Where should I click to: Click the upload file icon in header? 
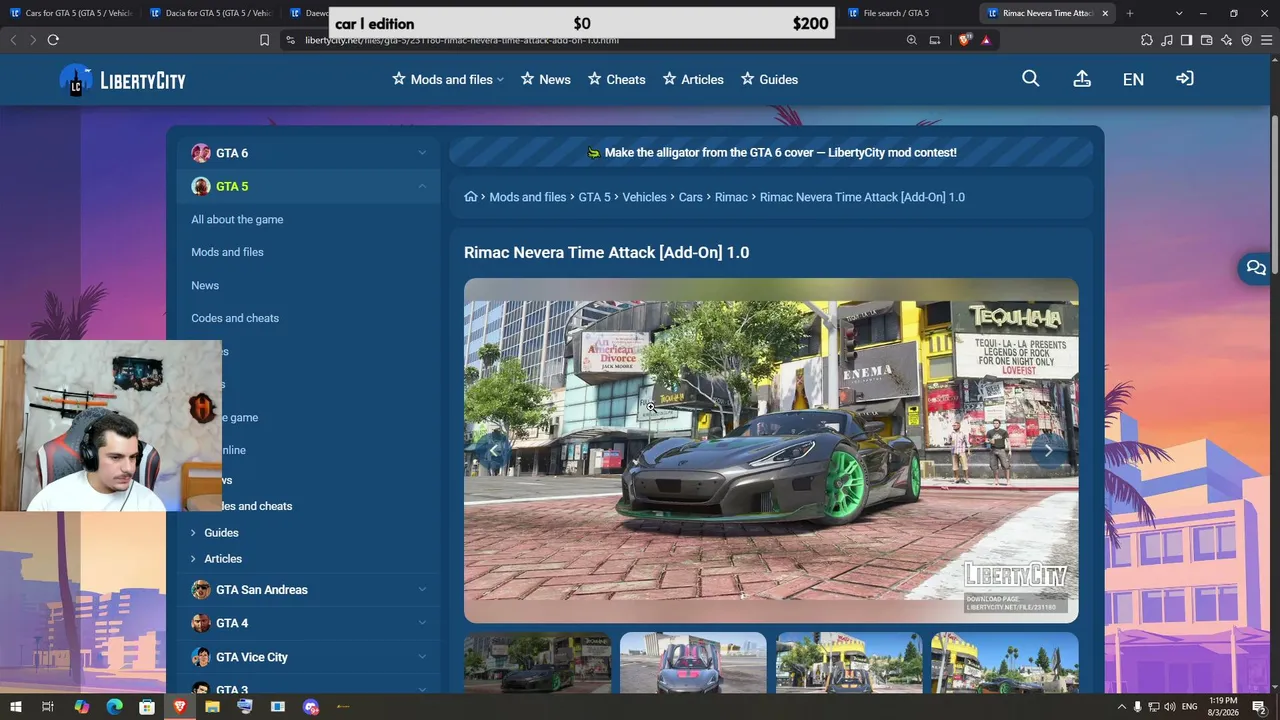tap(1082, 79)
